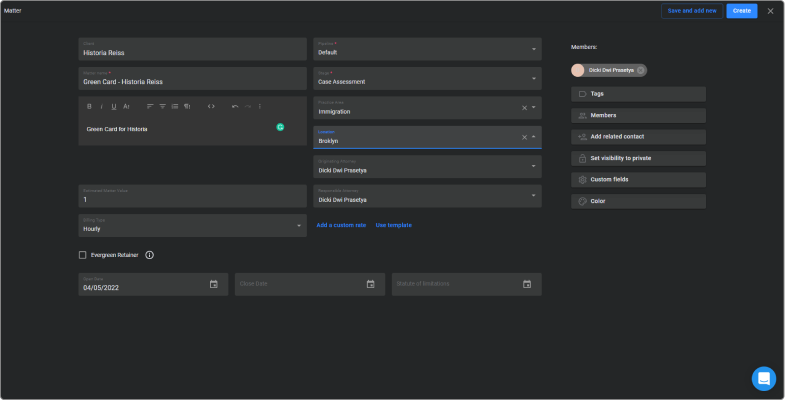
Task: Insert a code block in description
Action: coord(211,106)
